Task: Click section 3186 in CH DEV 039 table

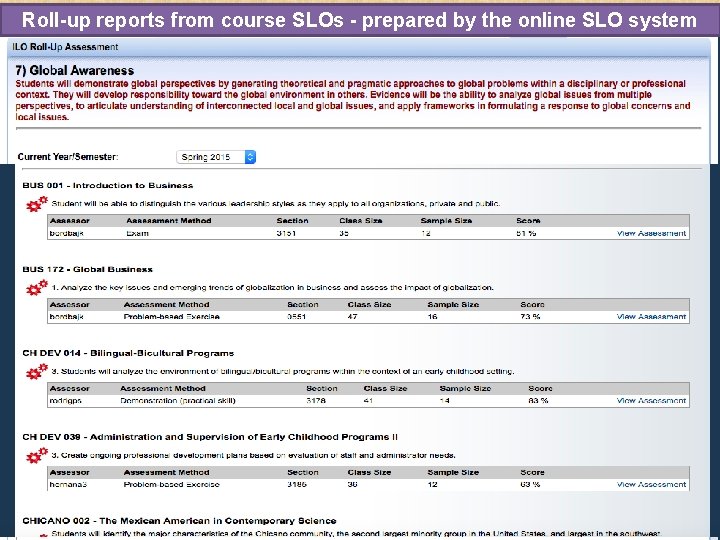Action: [297, 484]
